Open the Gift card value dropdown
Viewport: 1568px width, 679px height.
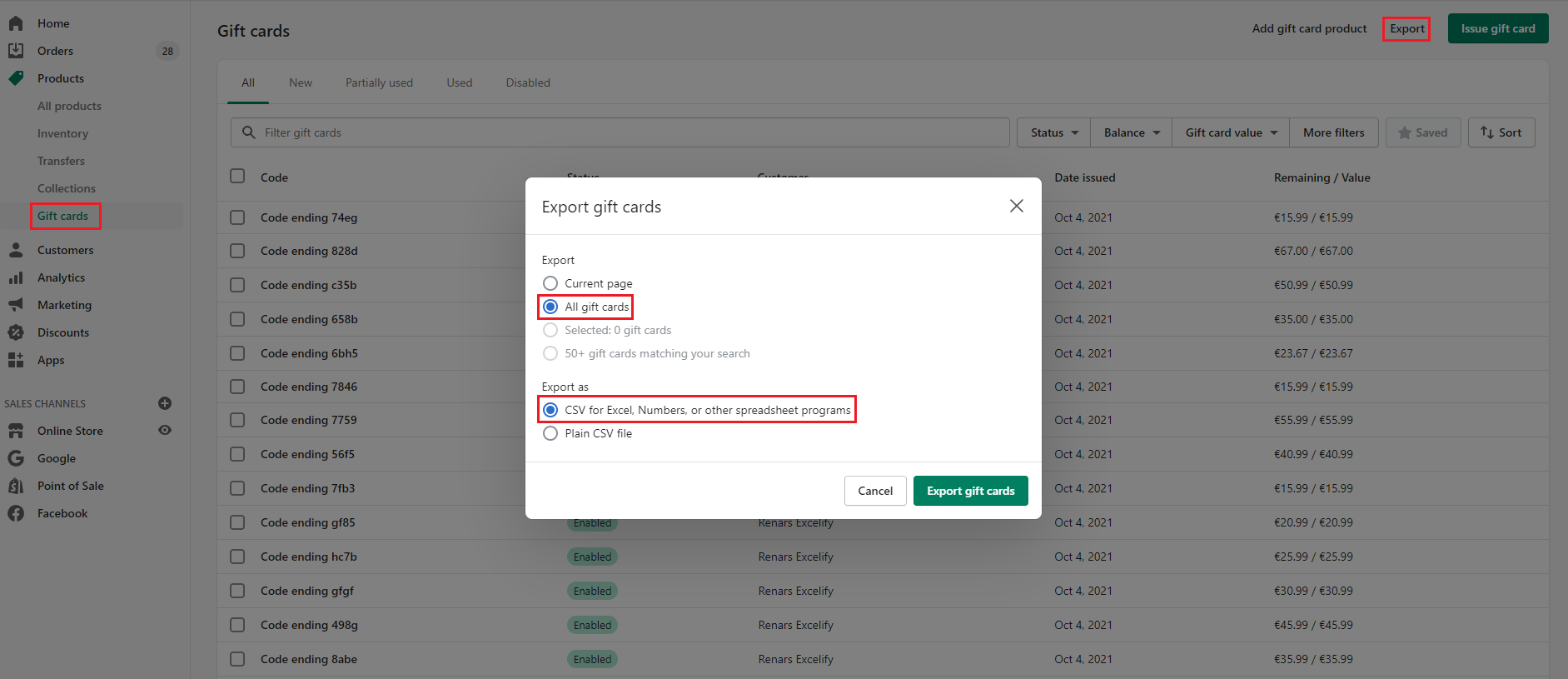click(1231, 132)
